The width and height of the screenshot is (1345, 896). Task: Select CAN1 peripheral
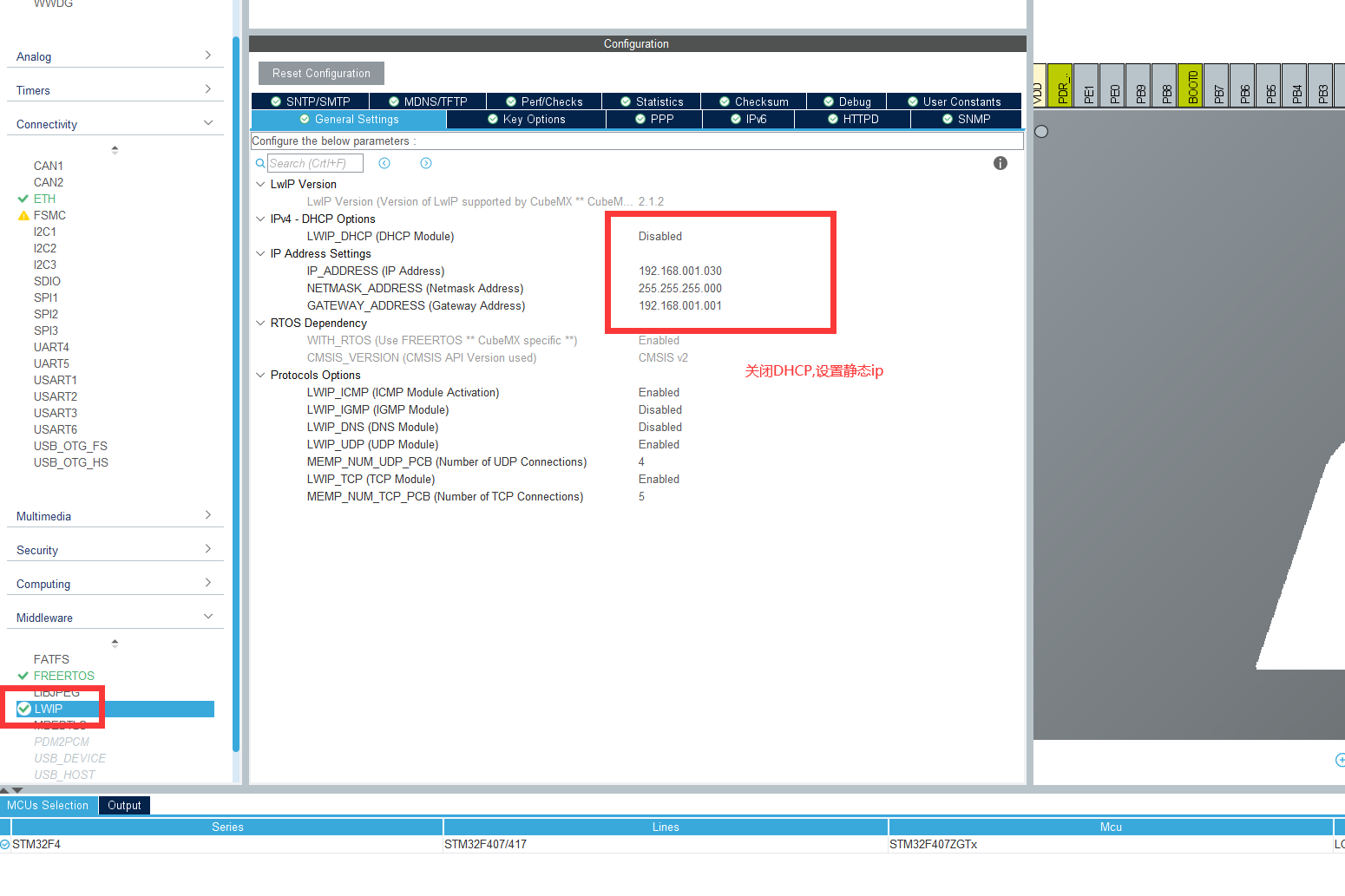pyautogui.click(x=49, y=166)
